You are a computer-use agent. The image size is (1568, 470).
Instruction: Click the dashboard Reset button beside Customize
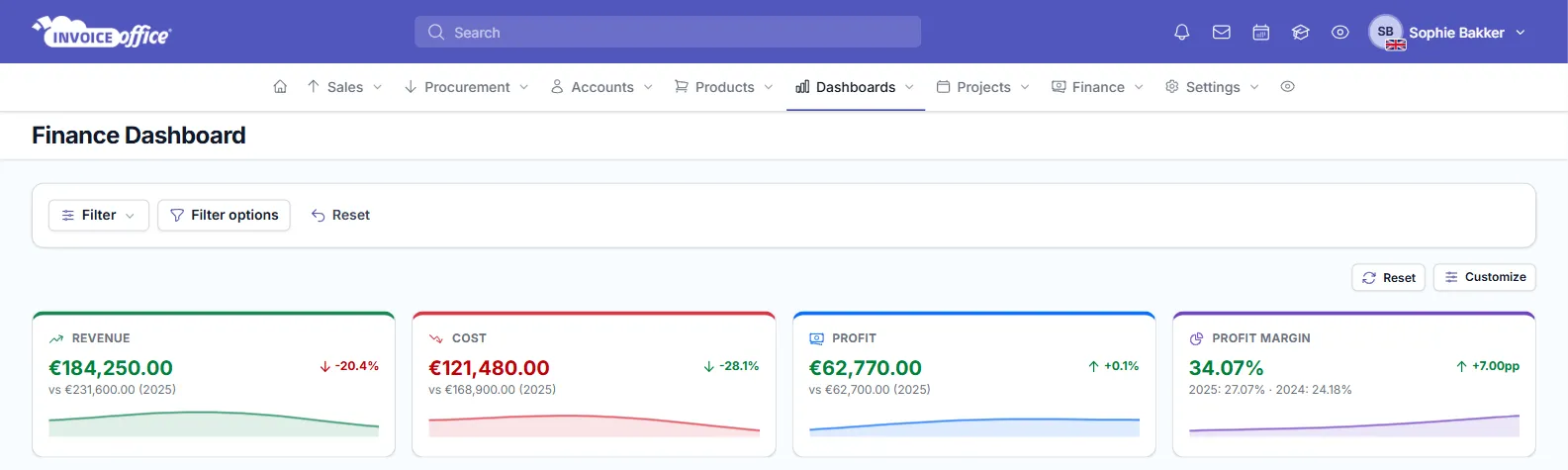tap(1388, 277)
